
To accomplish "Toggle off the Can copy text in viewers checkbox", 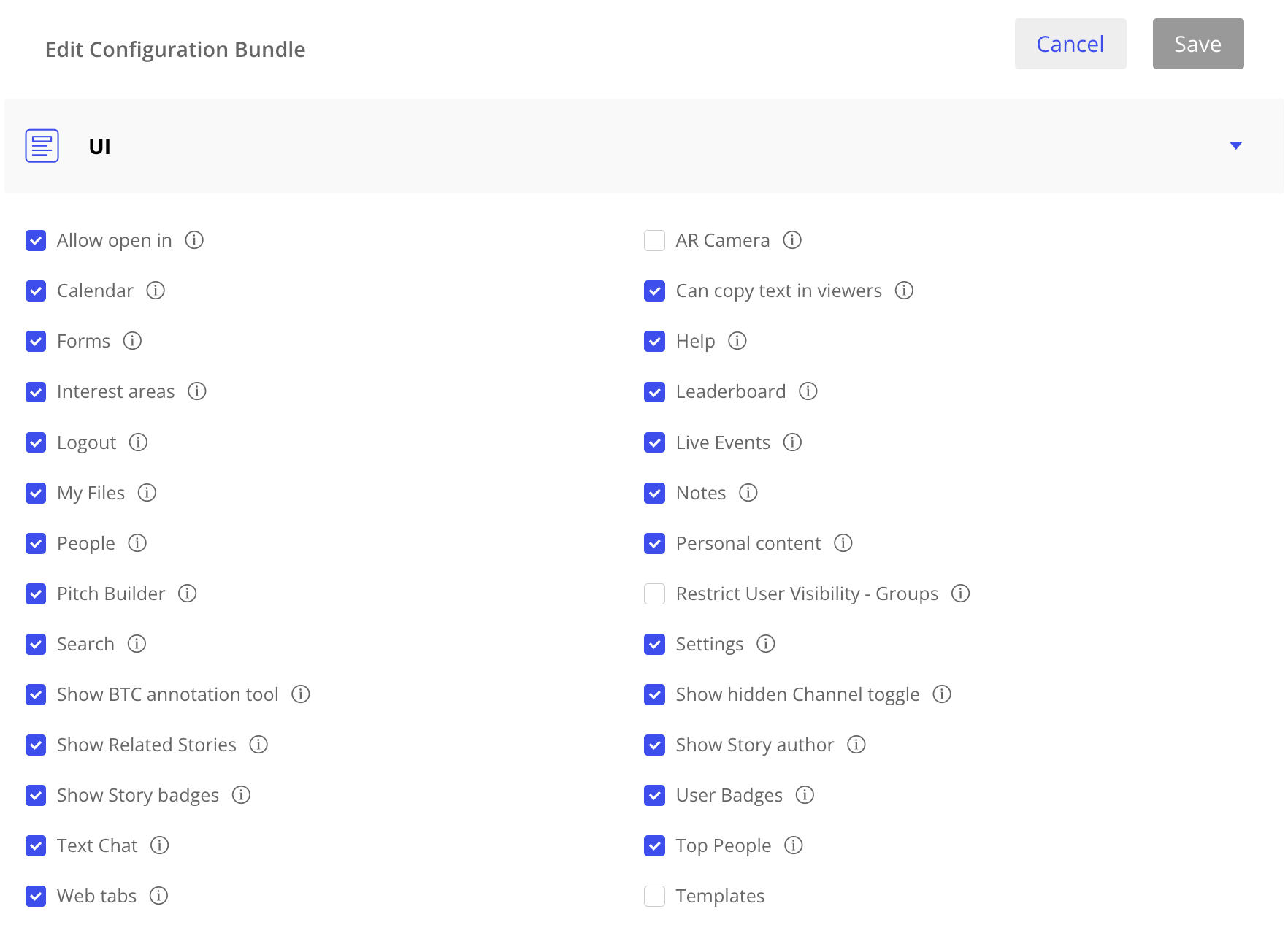I will 654,291.
